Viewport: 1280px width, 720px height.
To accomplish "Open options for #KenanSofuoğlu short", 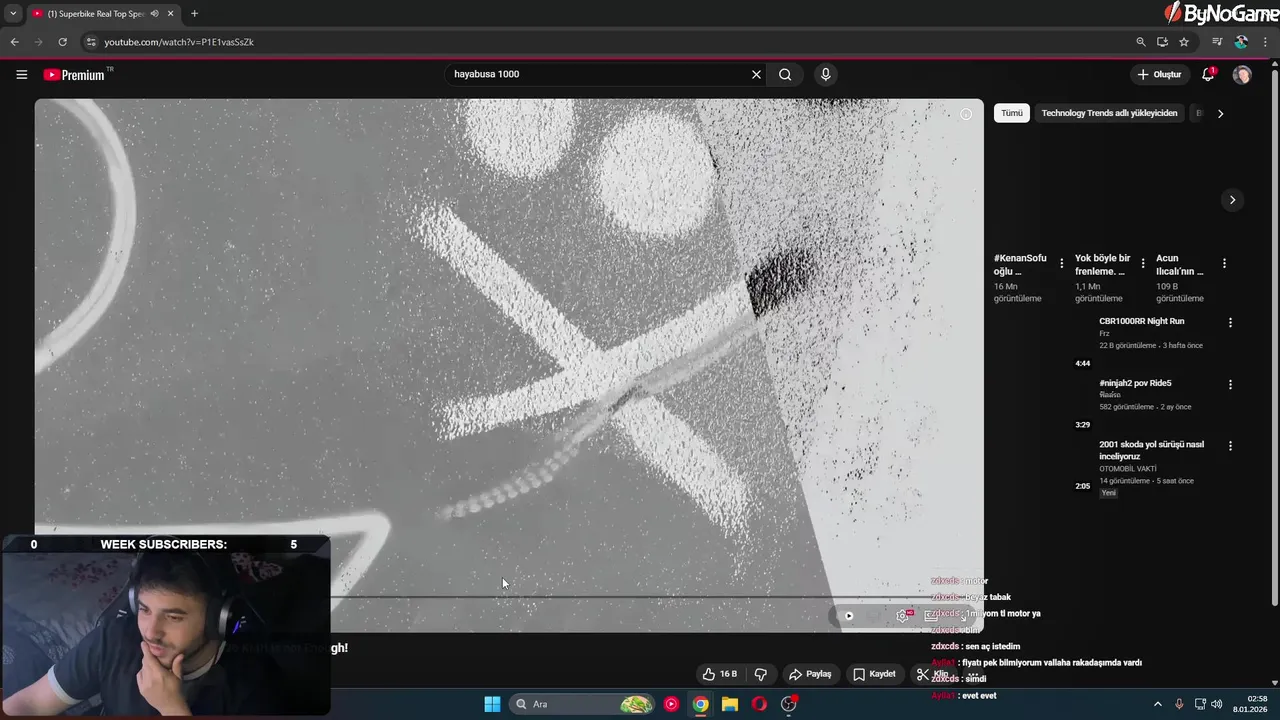I will click(1061, 264).
